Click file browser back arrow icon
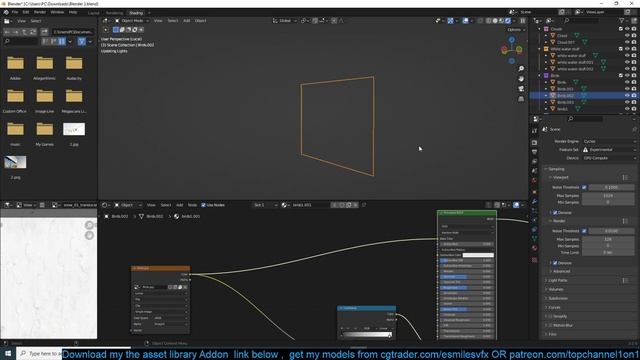640x360 pixels. pos(7,32)
